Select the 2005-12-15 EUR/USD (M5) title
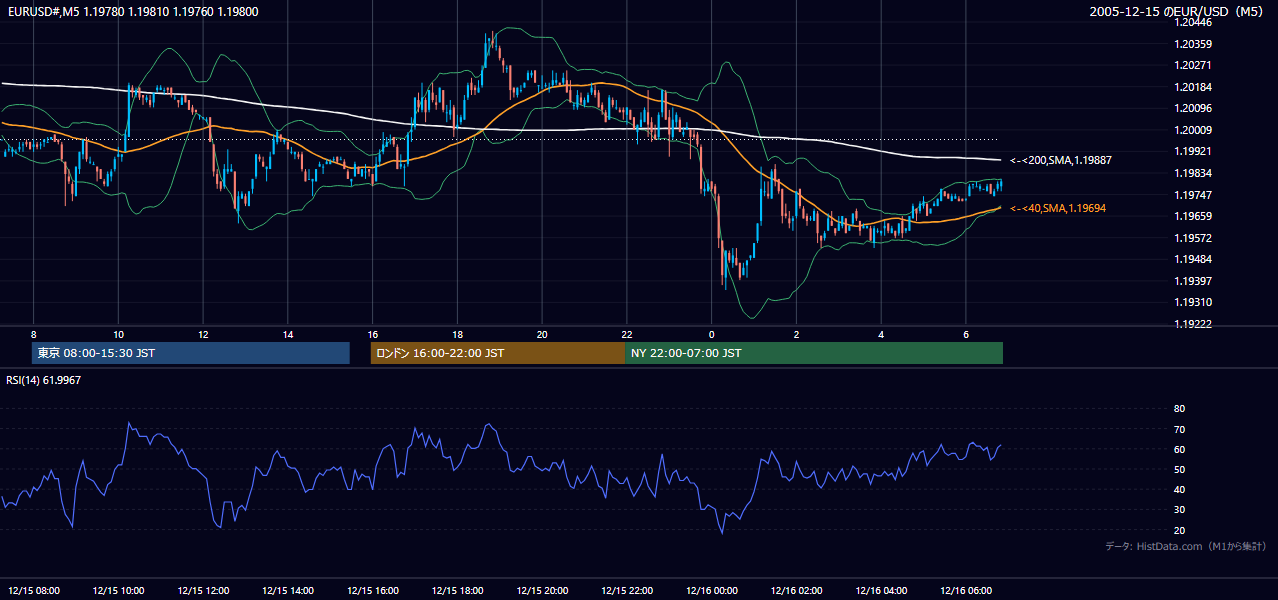The width and height of the screenshot is (1278, 600). click(x=1177, y=11)
